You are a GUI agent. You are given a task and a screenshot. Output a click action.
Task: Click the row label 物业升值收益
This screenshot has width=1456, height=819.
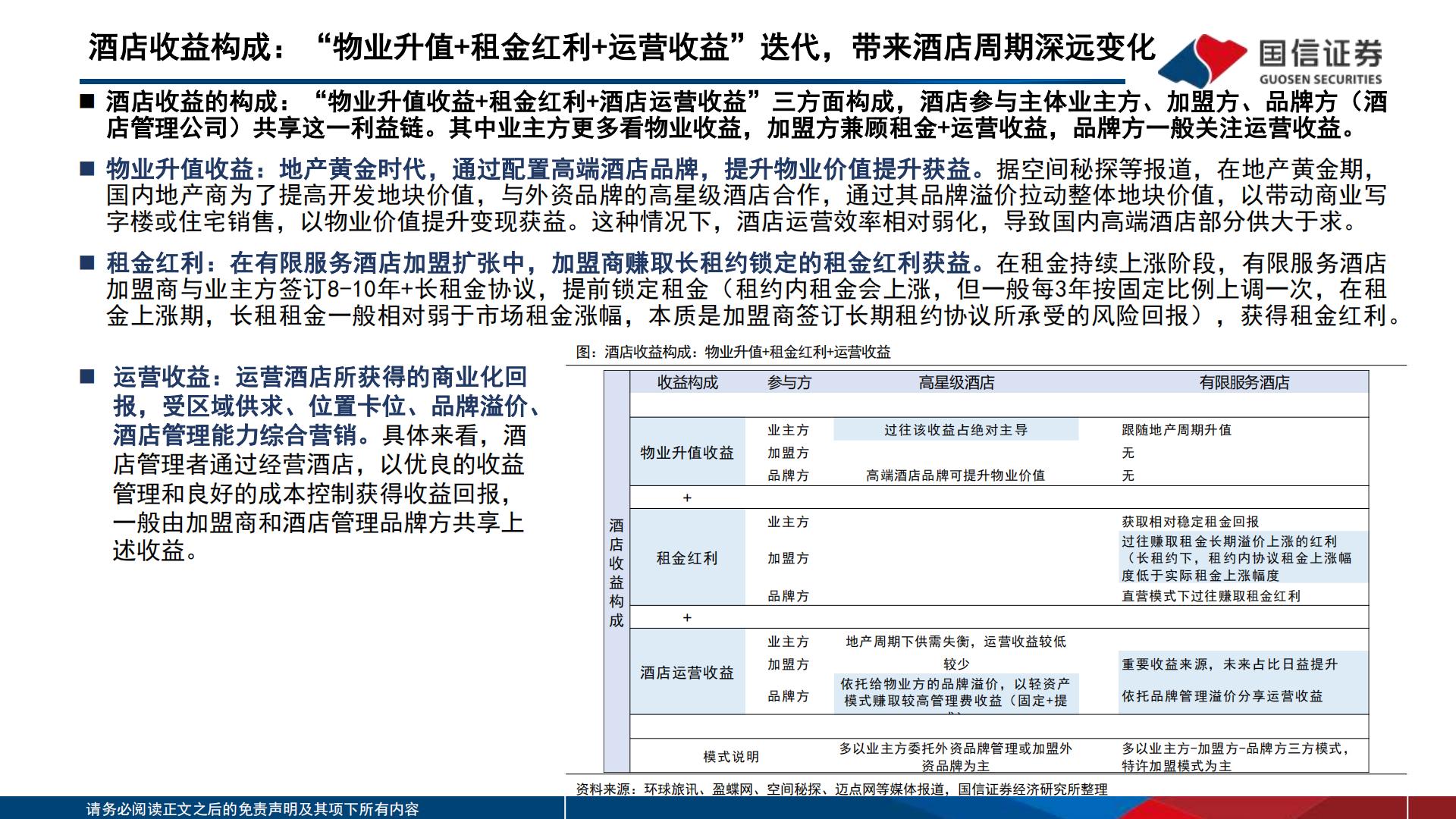coord(687,453)
